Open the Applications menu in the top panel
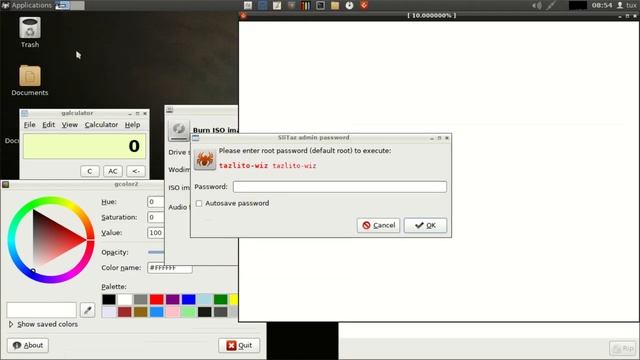The height and width of the screenshot is (360, 640). [27, 5]
